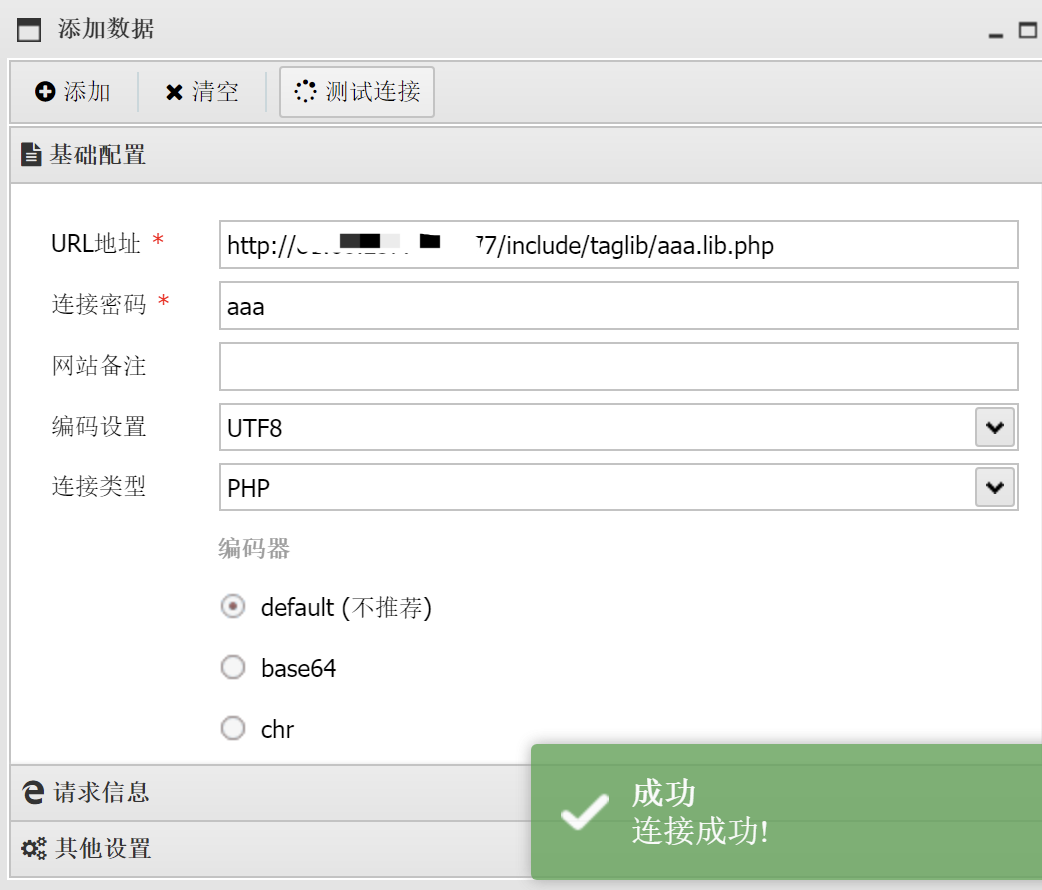Expand the 其他设置 section label
1042x890 pixels.
103,849
